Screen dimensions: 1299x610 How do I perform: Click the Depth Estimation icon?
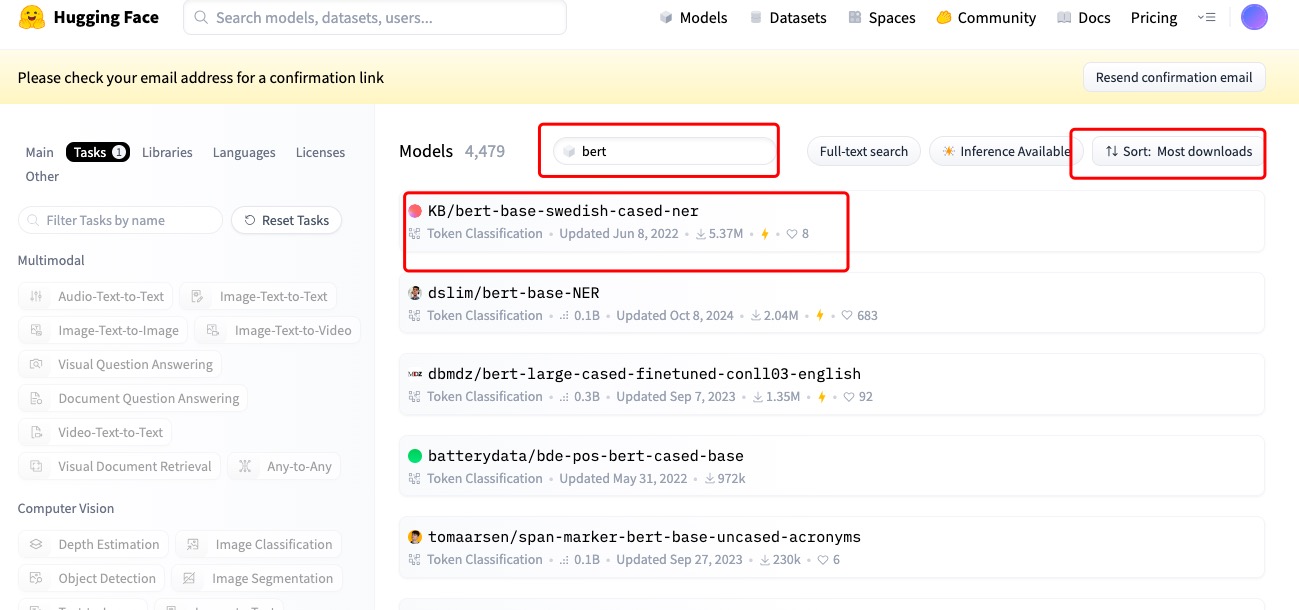36,545
